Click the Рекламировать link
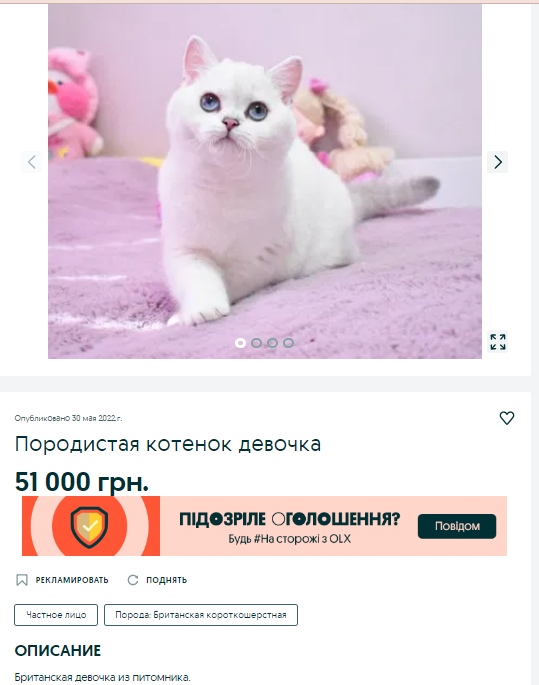The height and width of the screenshot is (685, 539). coord(72,580)
